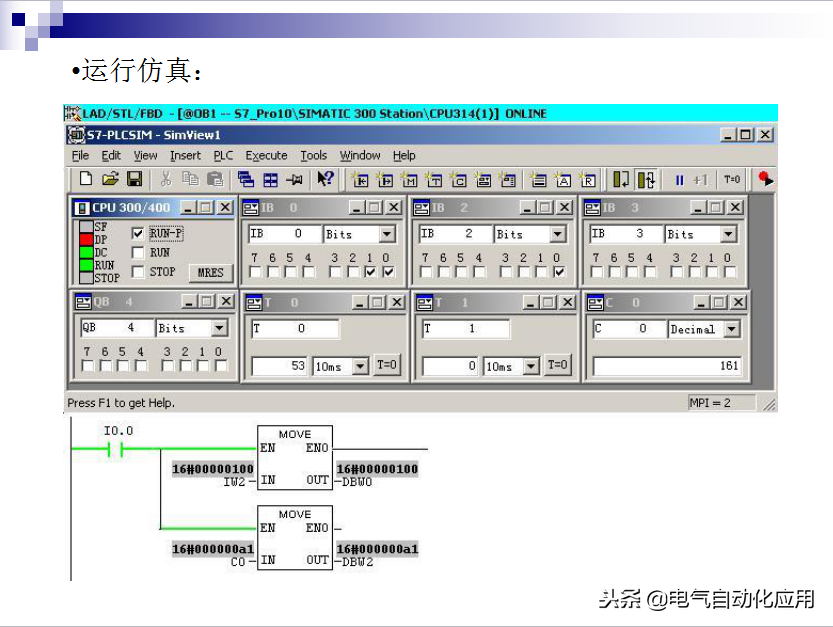Open the Tools menu
This screenshot has width=833, height=627.
[313, 156]
